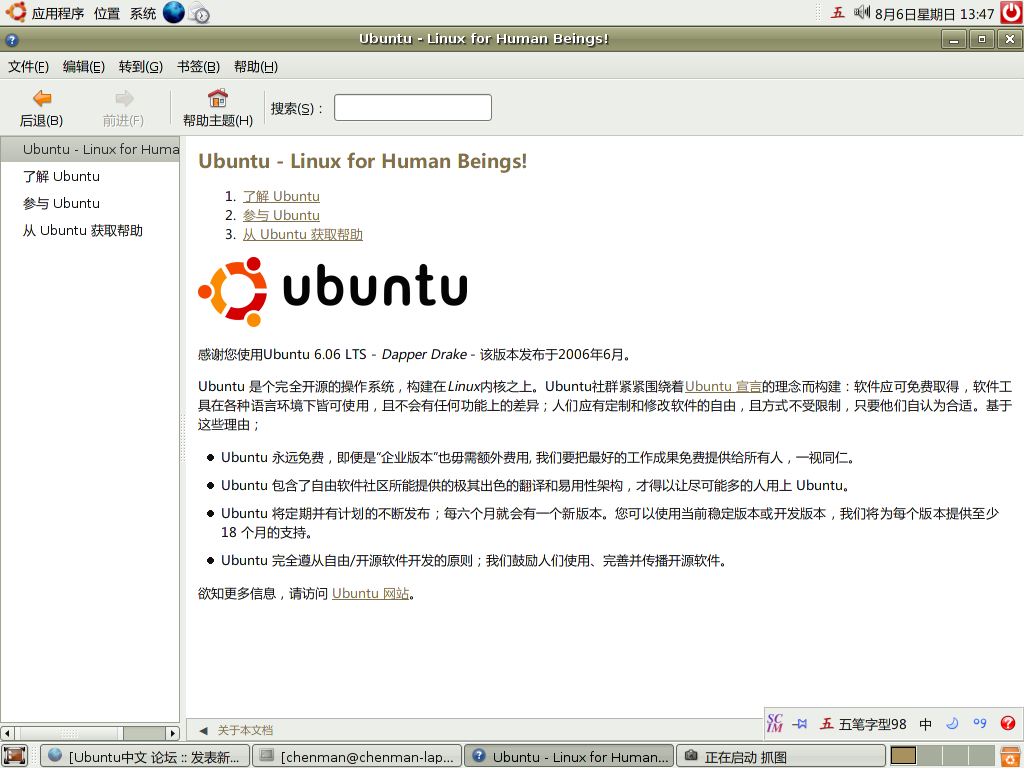Click the SCIM logo on the input toolbar
This screenshot has height=768, width=1024.
pyautogui.click(x=775, y=723)
